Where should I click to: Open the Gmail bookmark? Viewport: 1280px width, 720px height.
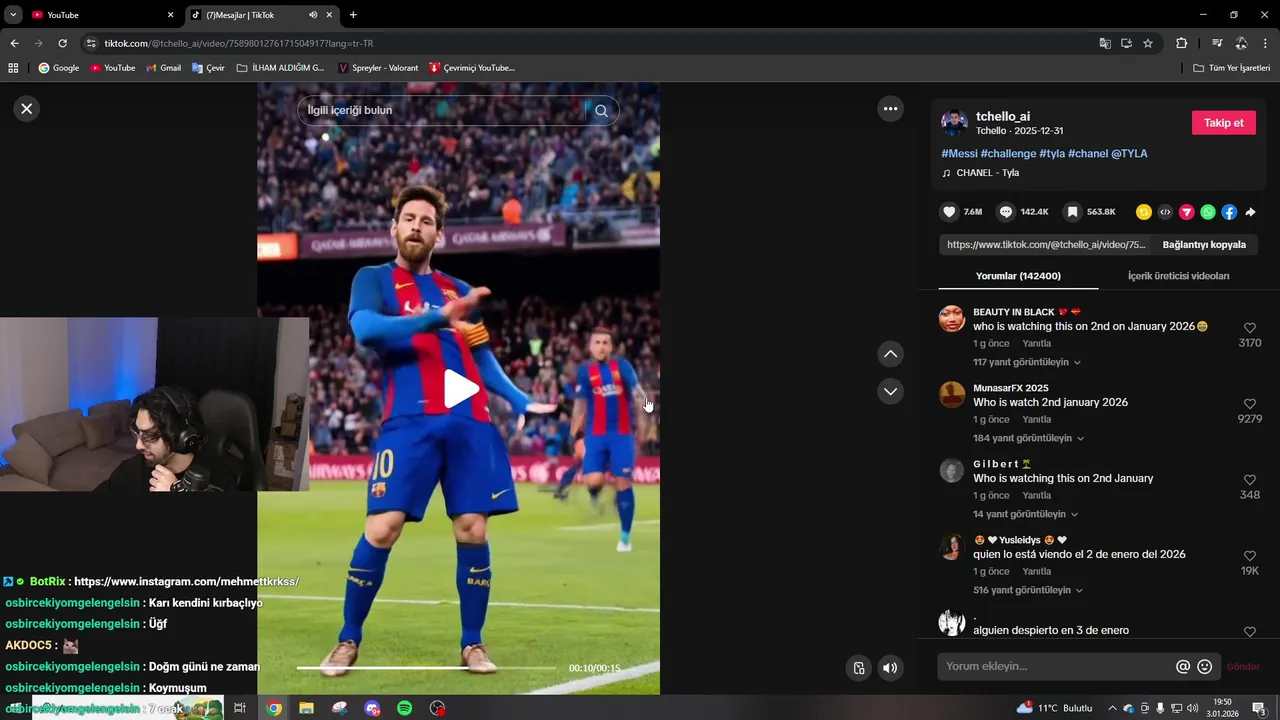point(164,68)
